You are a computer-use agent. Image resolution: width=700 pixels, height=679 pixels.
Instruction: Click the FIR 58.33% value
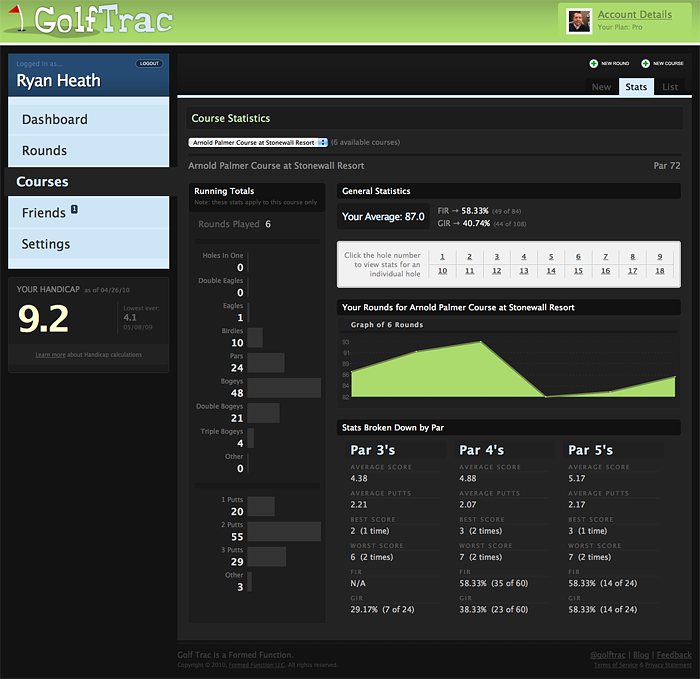(x=475, y=211)
